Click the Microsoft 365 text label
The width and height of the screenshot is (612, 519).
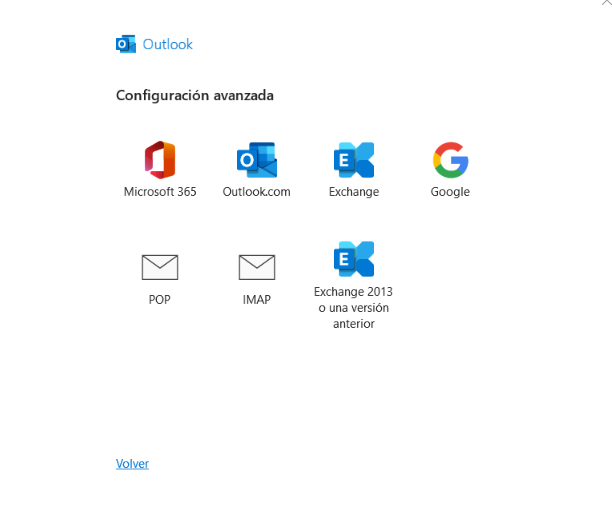coord(160,192)
